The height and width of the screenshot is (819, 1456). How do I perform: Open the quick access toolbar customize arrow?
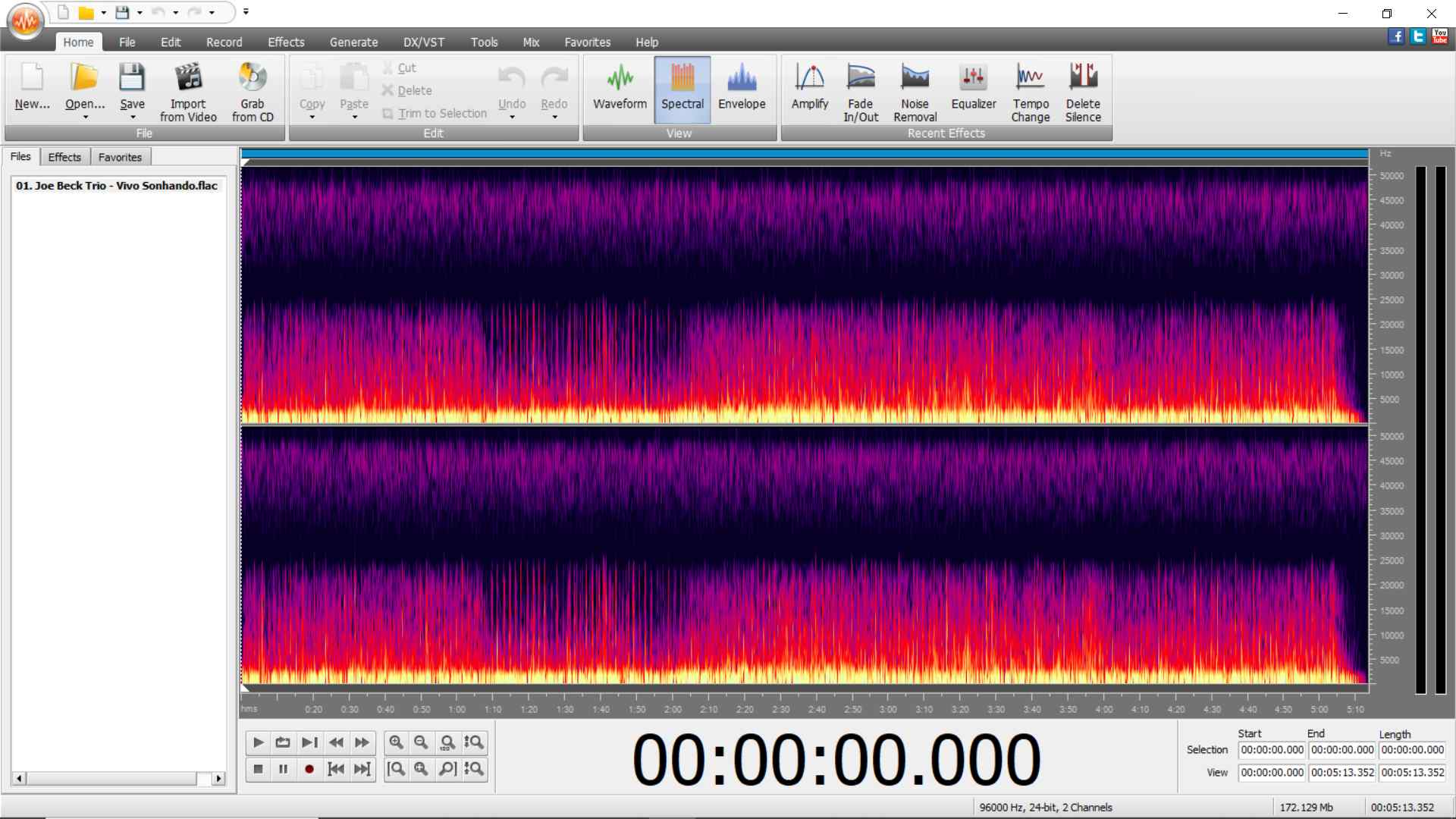click(246, 12)
